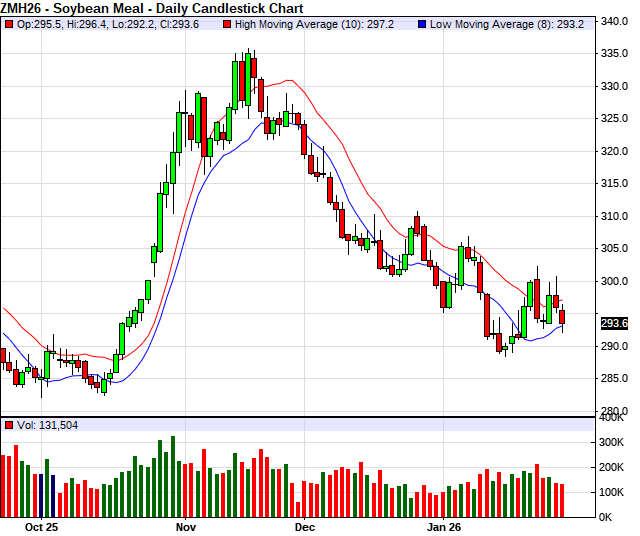Click the Dec date label on the time axis
The height and width of the screenshot is (536, 640).
coord(304,526)
